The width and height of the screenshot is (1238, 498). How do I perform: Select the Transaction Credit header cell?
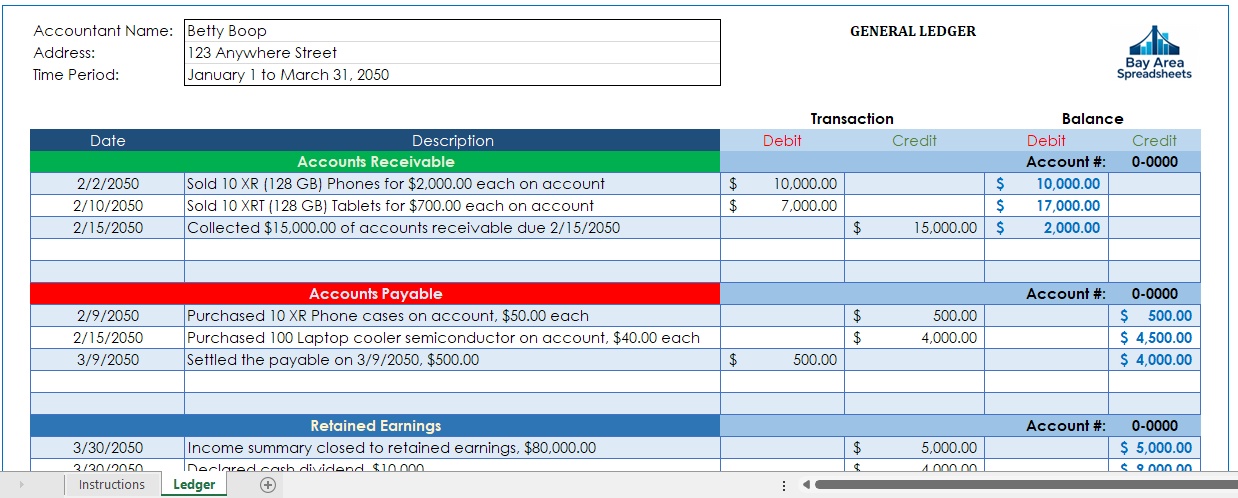click(x=914, y=141)
